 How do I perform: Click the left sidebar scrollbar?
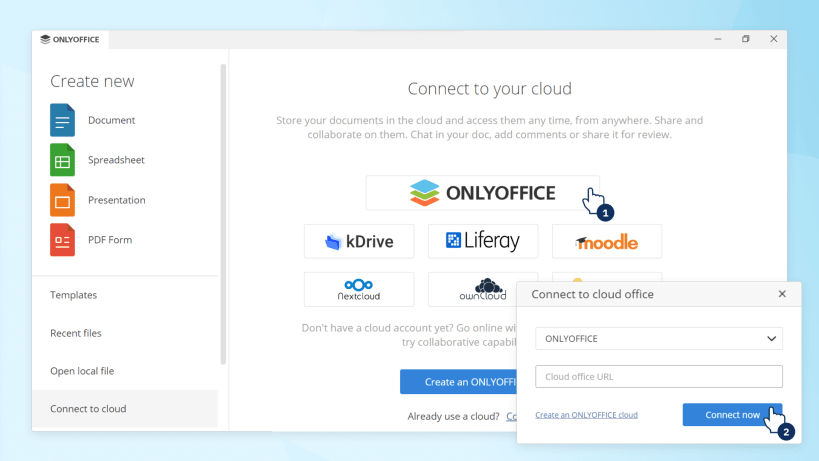point(223,214)
